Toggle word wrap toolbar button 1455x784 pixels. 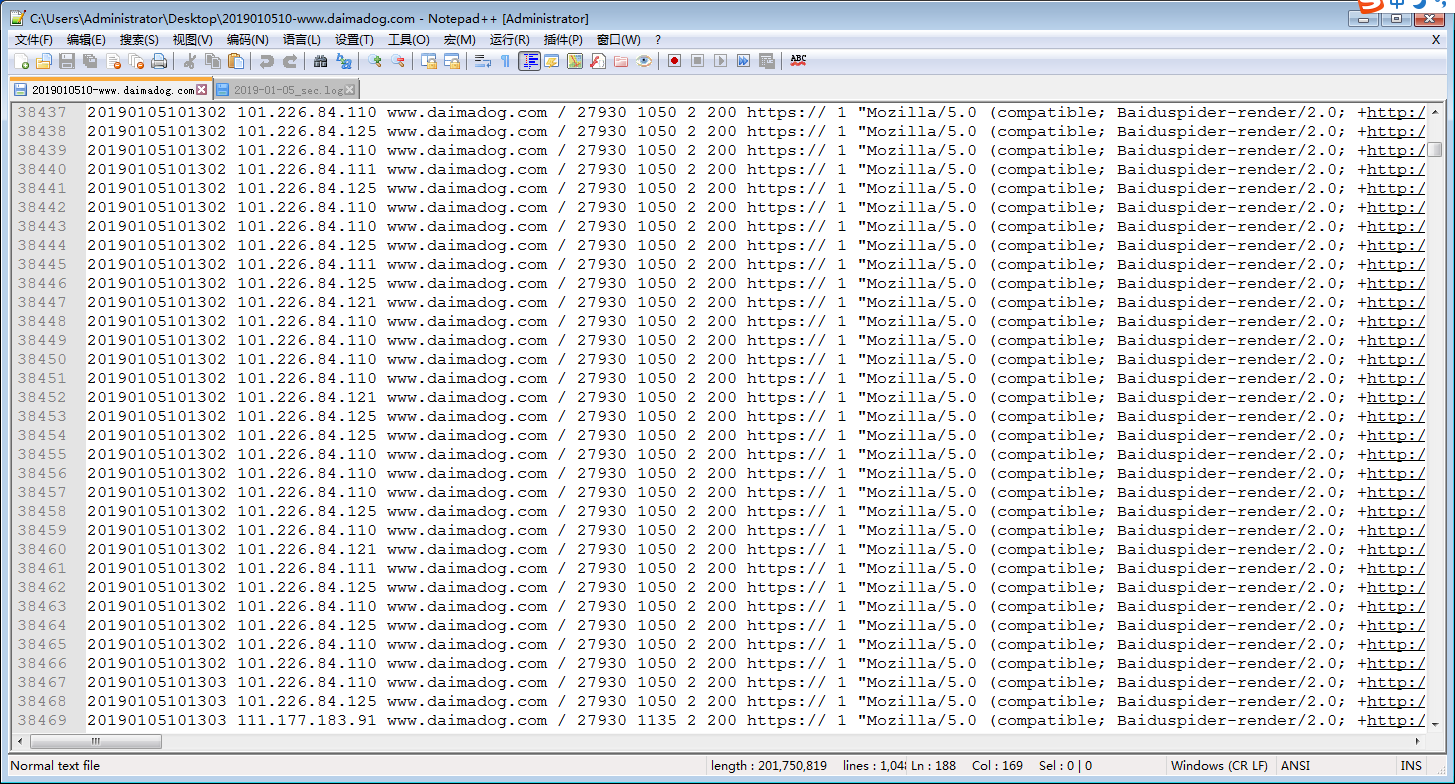click(x=482, y=61)
